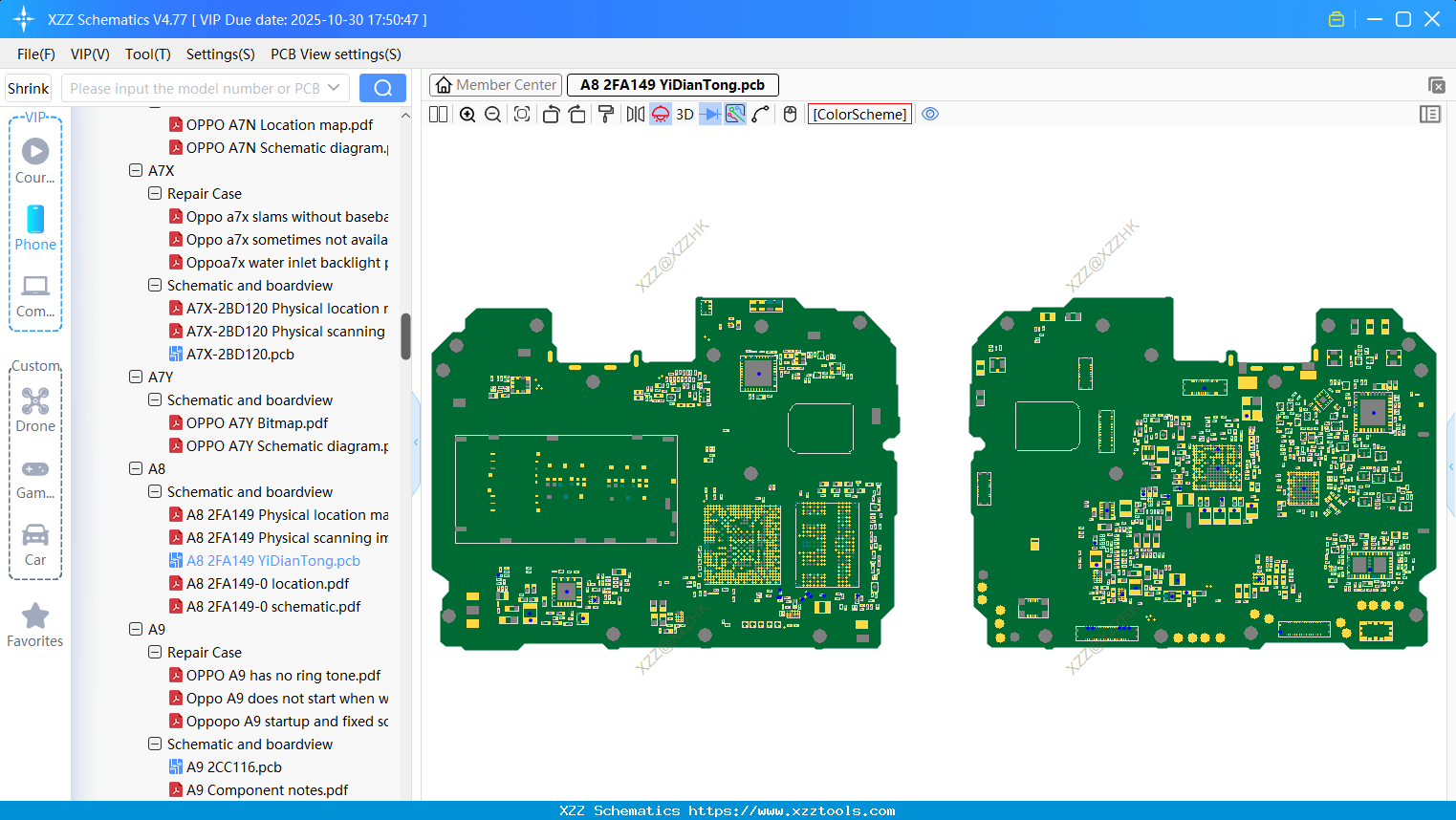The image size is (1456, 820).
Task: Toggle the diode mode button
Action: pyautogui.click(x=709, y=115)
